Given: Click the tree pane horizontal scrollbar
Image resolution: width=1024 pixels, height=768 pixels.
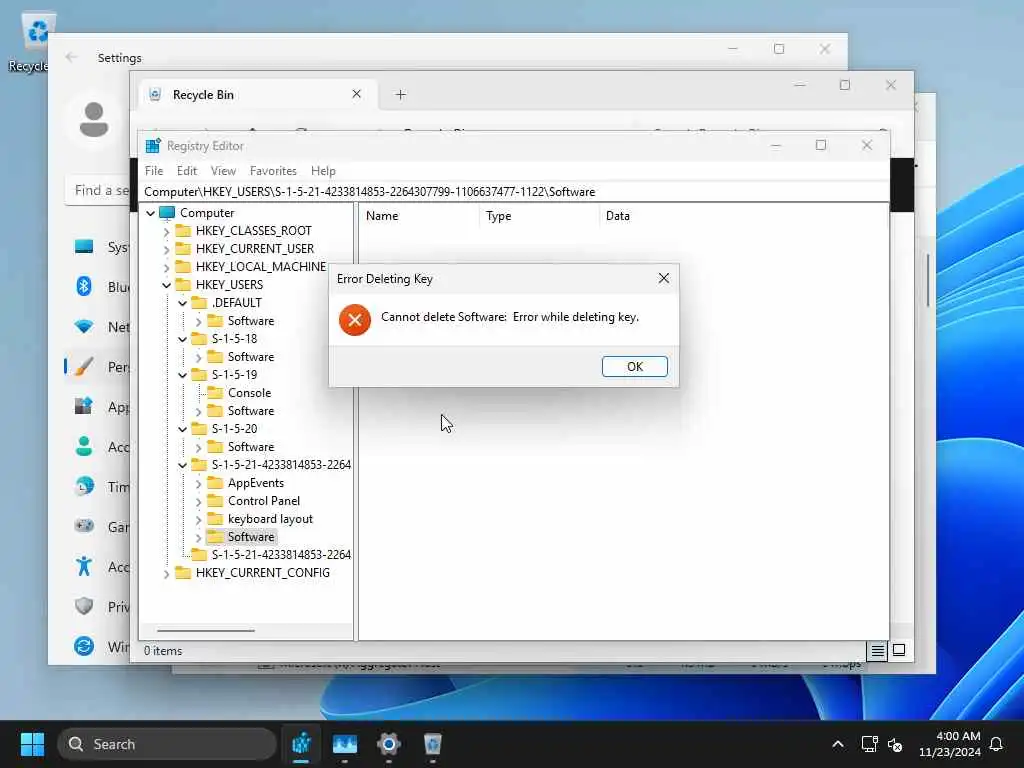Looking at the screenshot, I should pyautogui.click(x=206, y=631).
